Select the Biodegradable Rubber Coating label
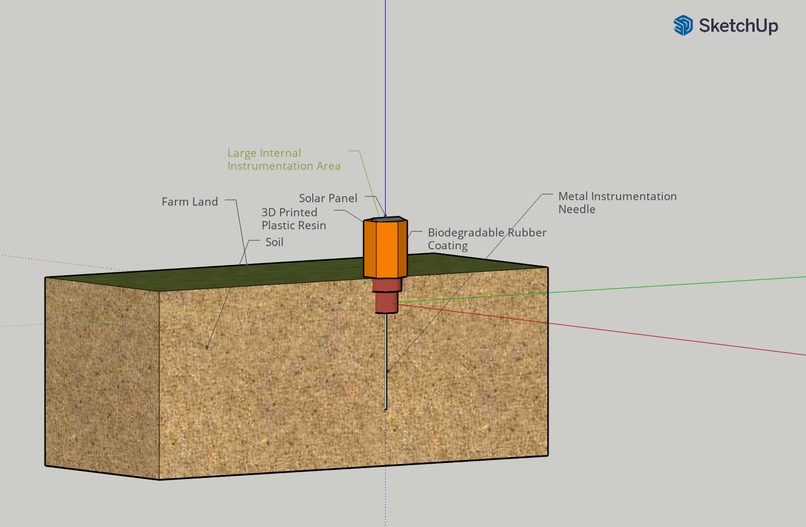This screenshot has width=806, height=527. (487, 239)
